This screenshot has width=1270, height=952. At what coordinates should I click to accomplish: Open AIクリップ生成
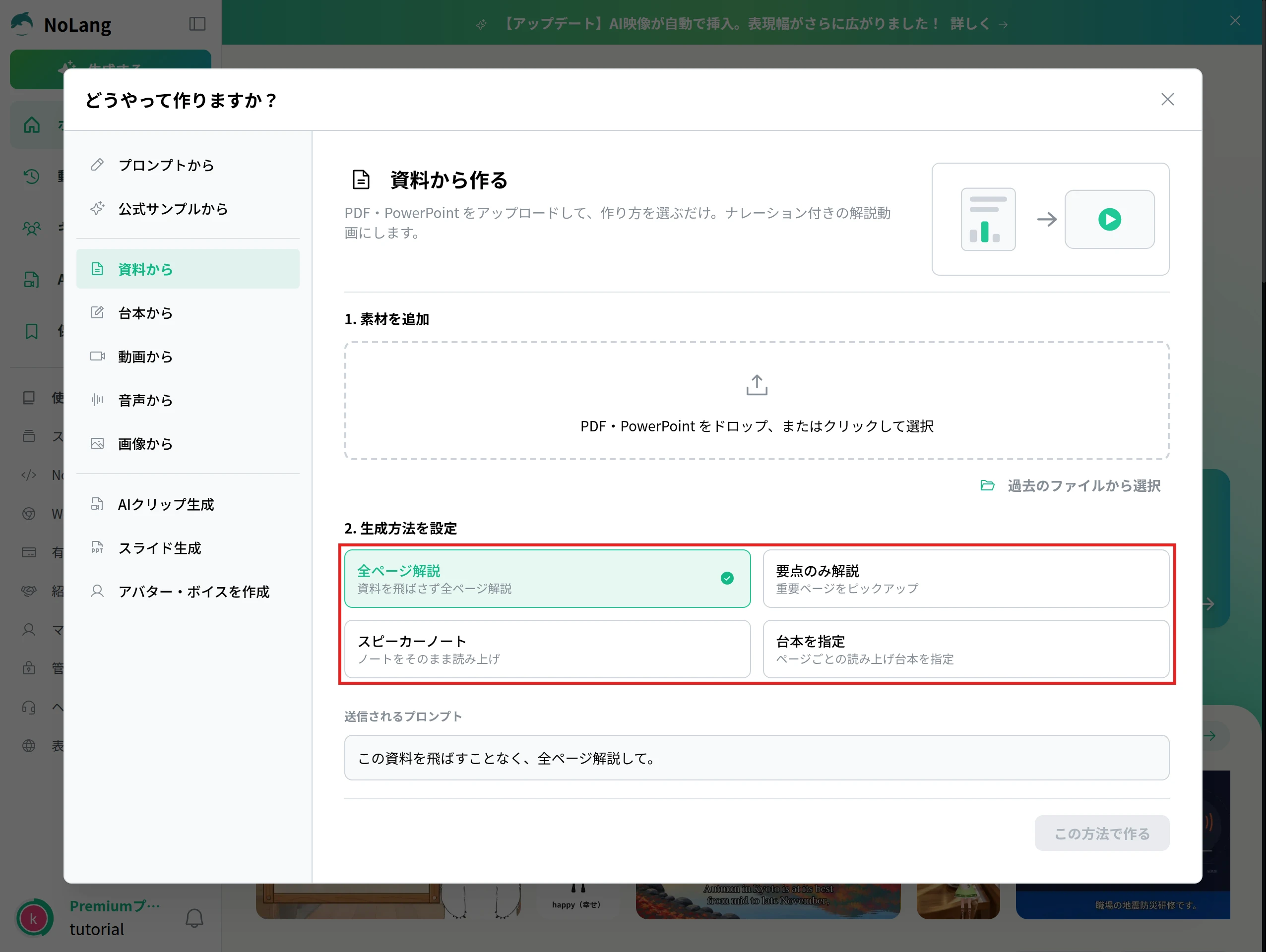[x=188, y=504]
